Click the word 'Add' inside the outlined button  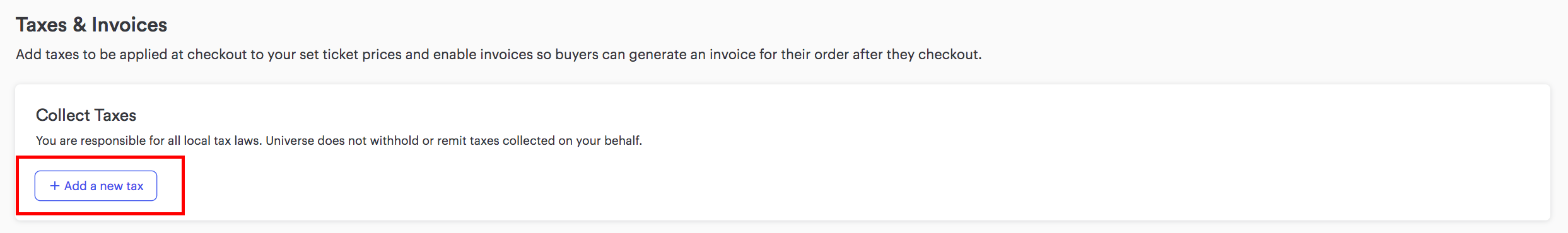(75, 186)
